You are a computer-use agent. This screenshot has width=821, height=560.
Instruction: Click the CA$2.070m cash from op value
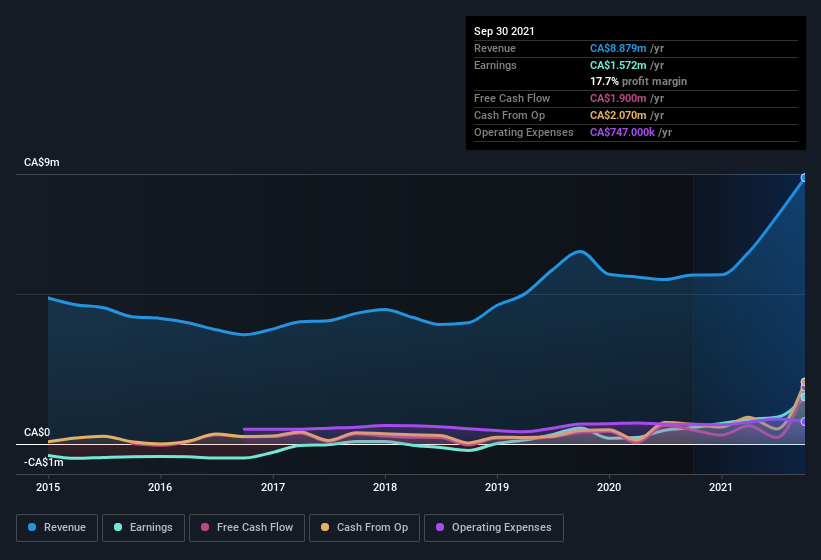tap(618, 115)
